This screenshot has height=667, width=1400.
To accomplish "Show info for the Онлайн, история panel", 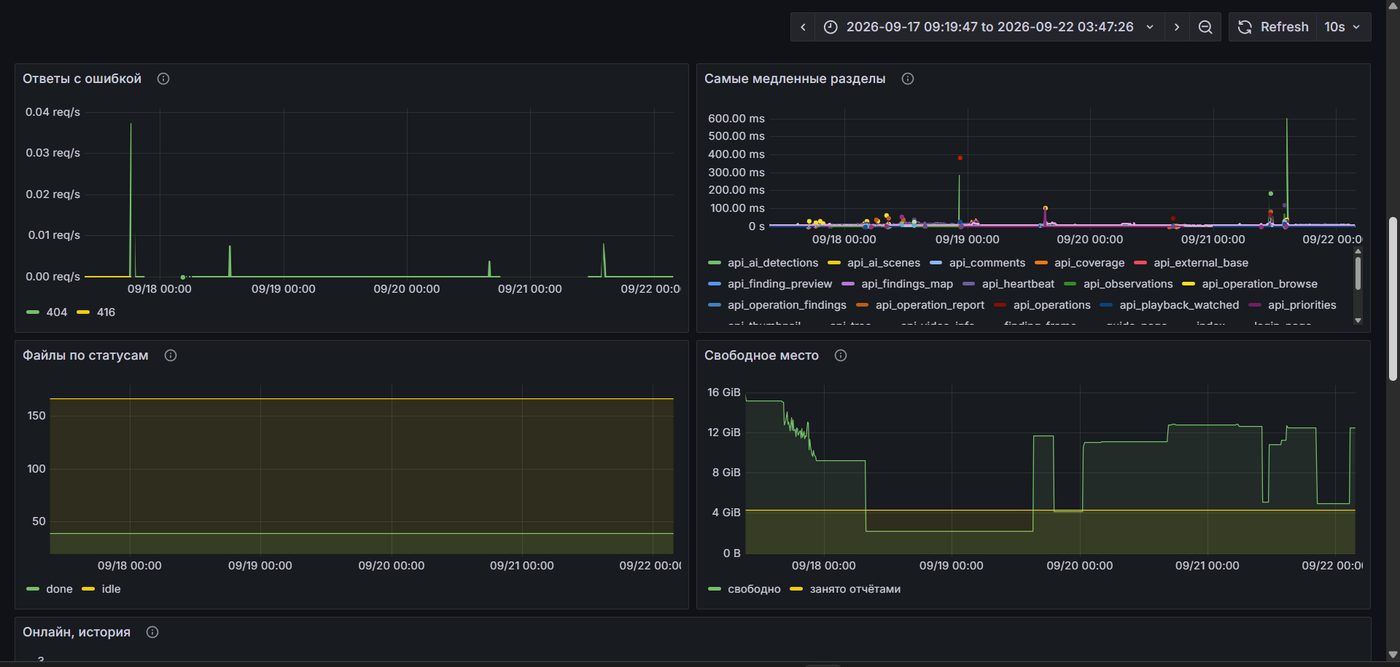I will 152,633.
